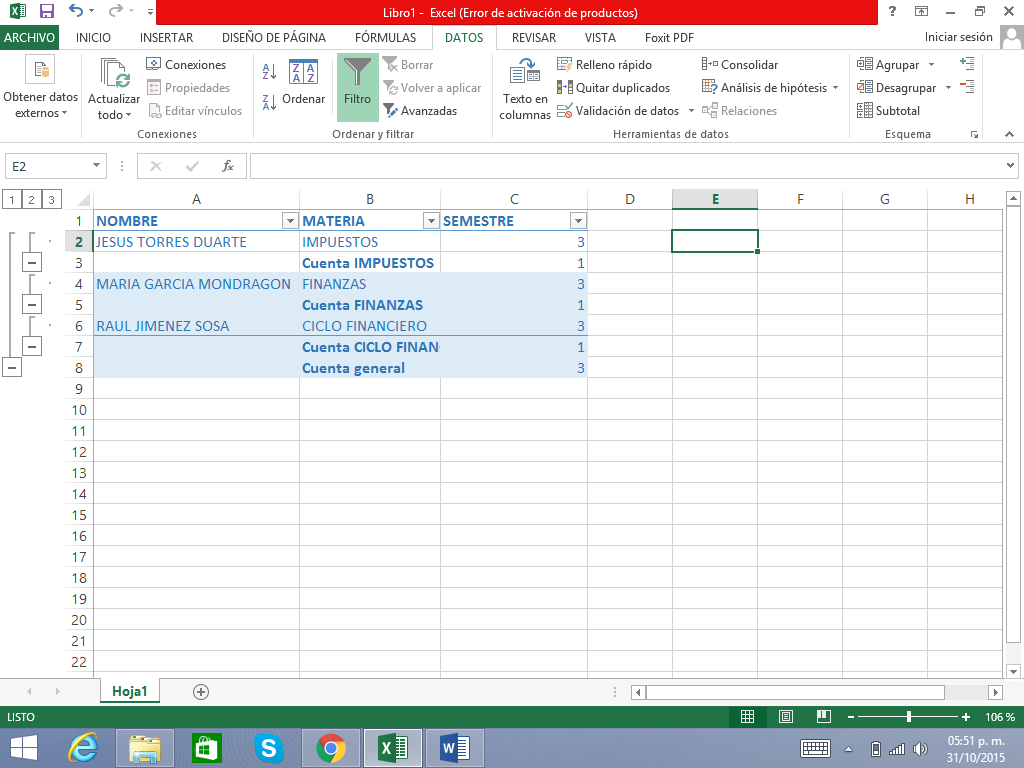Image resolution: width=1024 pixels, height=768 pixels.
Task: Open the FÓRMULAS ribbon tab
Action: [x=385, y=38]
